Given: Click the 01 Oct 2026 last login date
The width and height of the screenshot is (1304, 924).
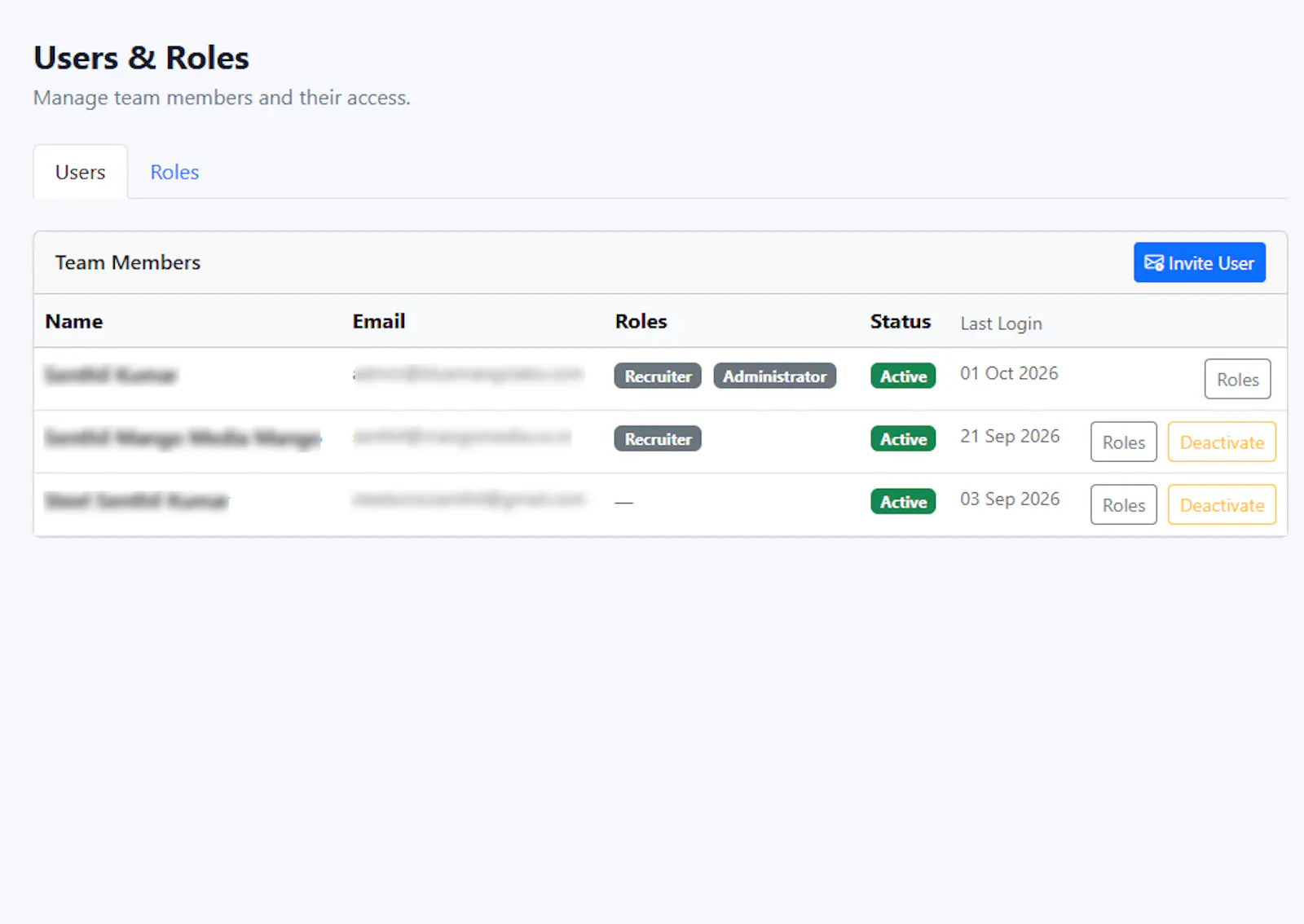Looking at the screenshot, I should 1009,373.
